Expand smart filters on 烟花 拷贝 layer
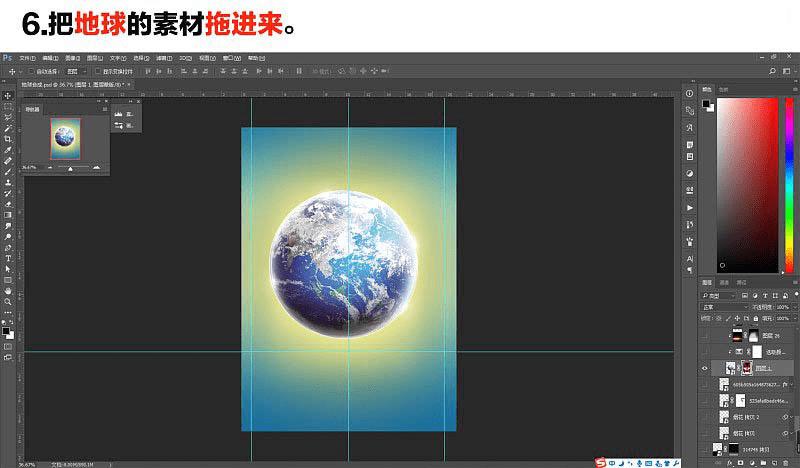Viewport: 800px width, 468px height. tap(792, 433)
